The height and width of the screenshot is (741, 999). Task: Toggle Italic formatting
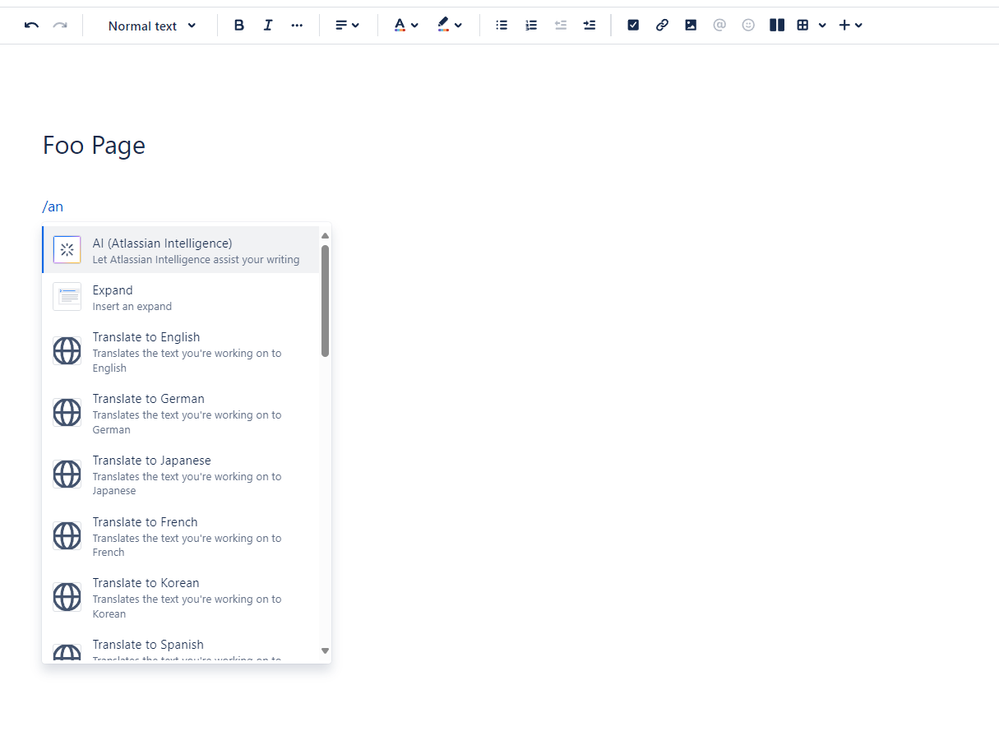pyautogui.click(x=268, y=25)
